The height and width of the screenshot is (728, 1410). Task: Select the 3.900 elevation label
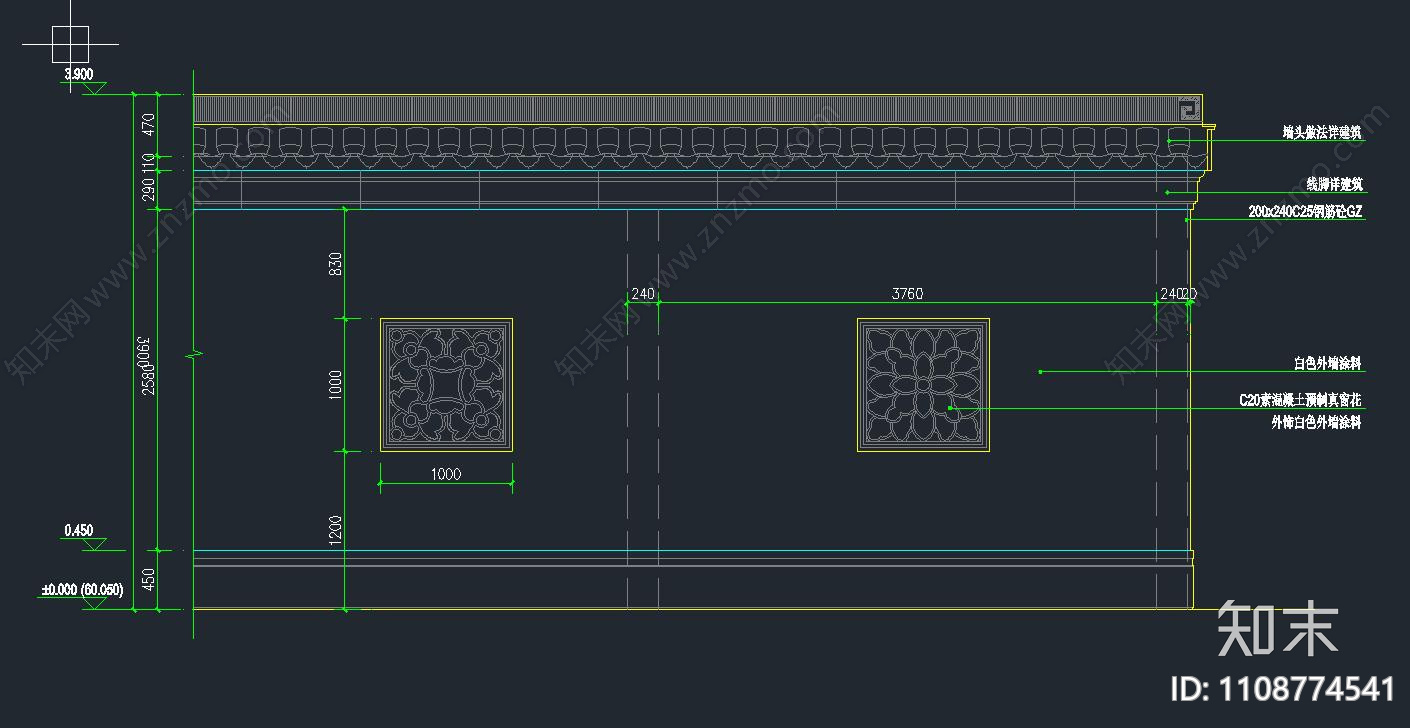pos(79,75)
